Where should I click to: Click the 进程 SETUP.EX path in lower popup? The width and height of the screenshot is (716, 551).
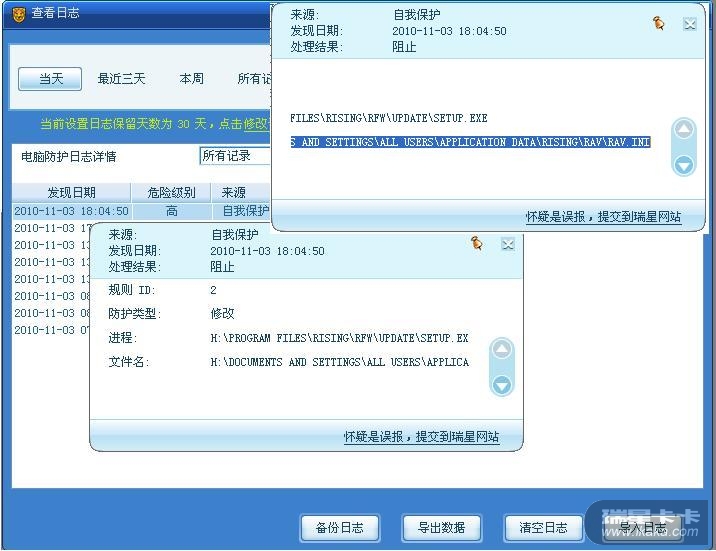click(x=339, y=338)
